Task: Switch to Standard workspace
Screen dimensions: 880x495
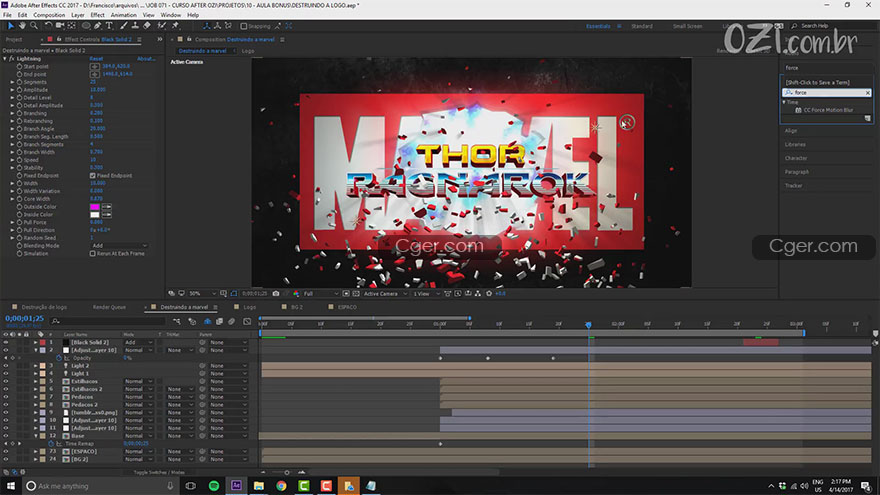Action: (641, 26)
